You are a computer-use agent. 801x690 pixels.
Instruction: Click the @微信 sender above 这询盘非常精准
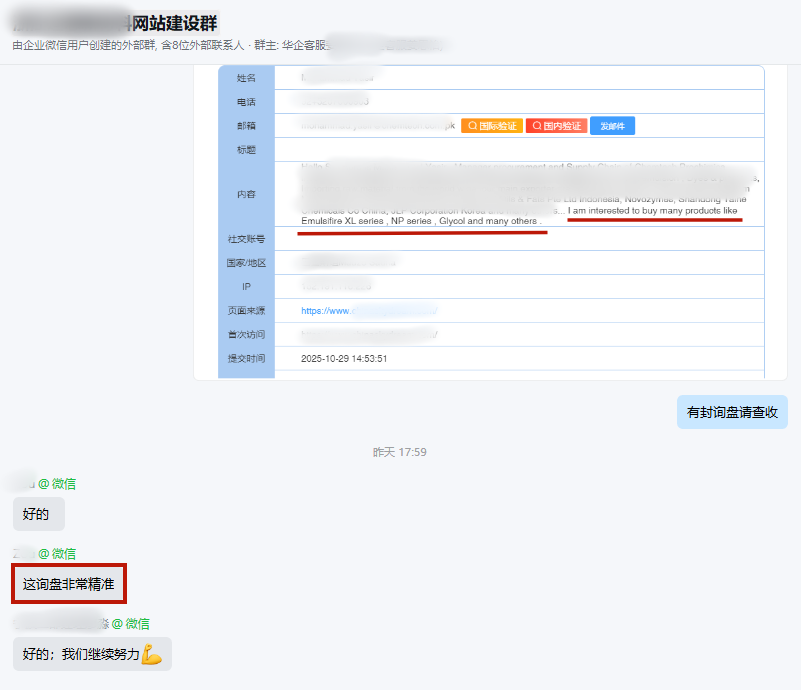pyautogui.click(x=57, y=553)
